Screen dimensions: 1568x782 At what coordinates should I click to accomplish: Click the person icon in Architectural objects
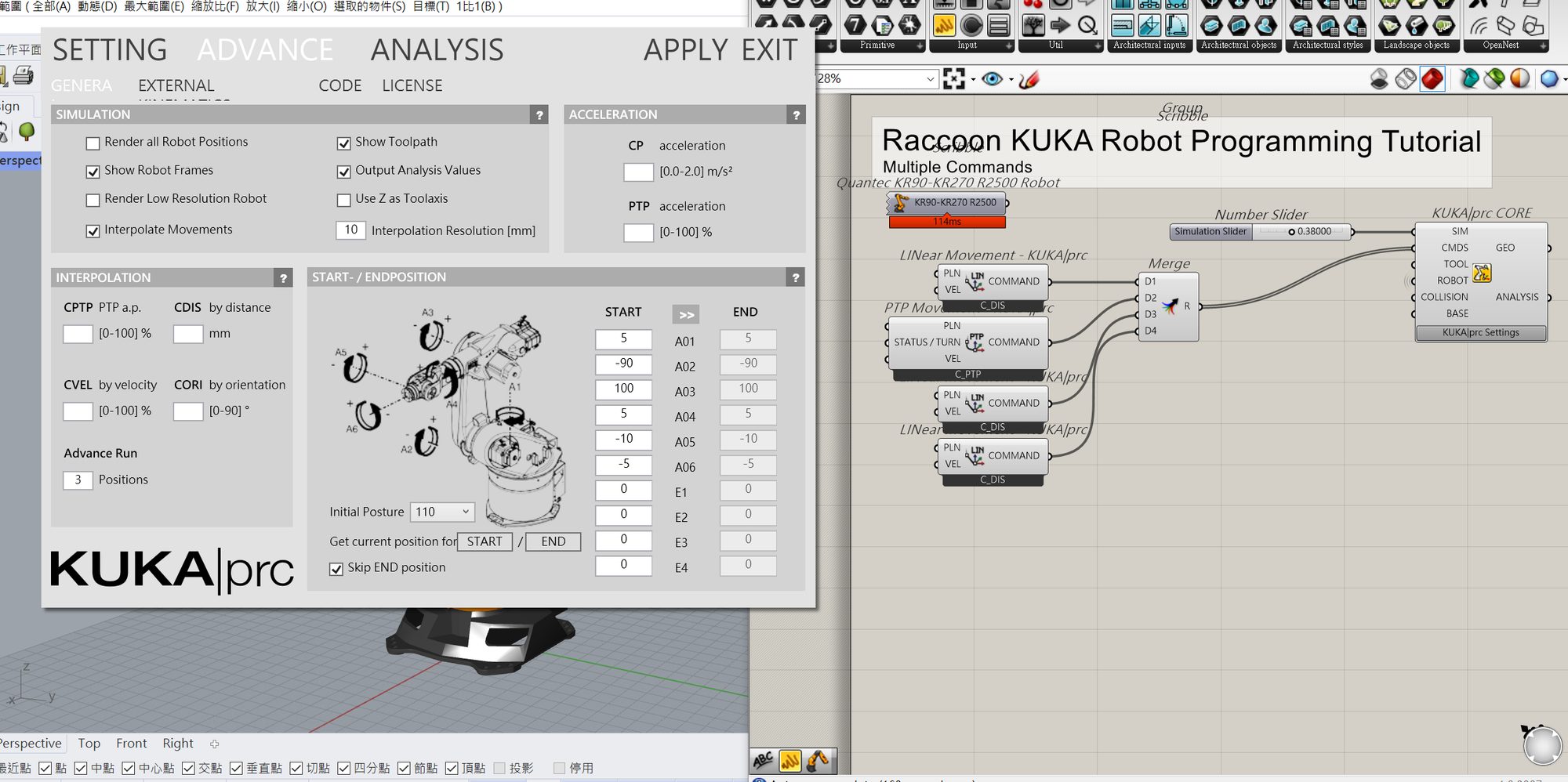tap(1265, 25)
